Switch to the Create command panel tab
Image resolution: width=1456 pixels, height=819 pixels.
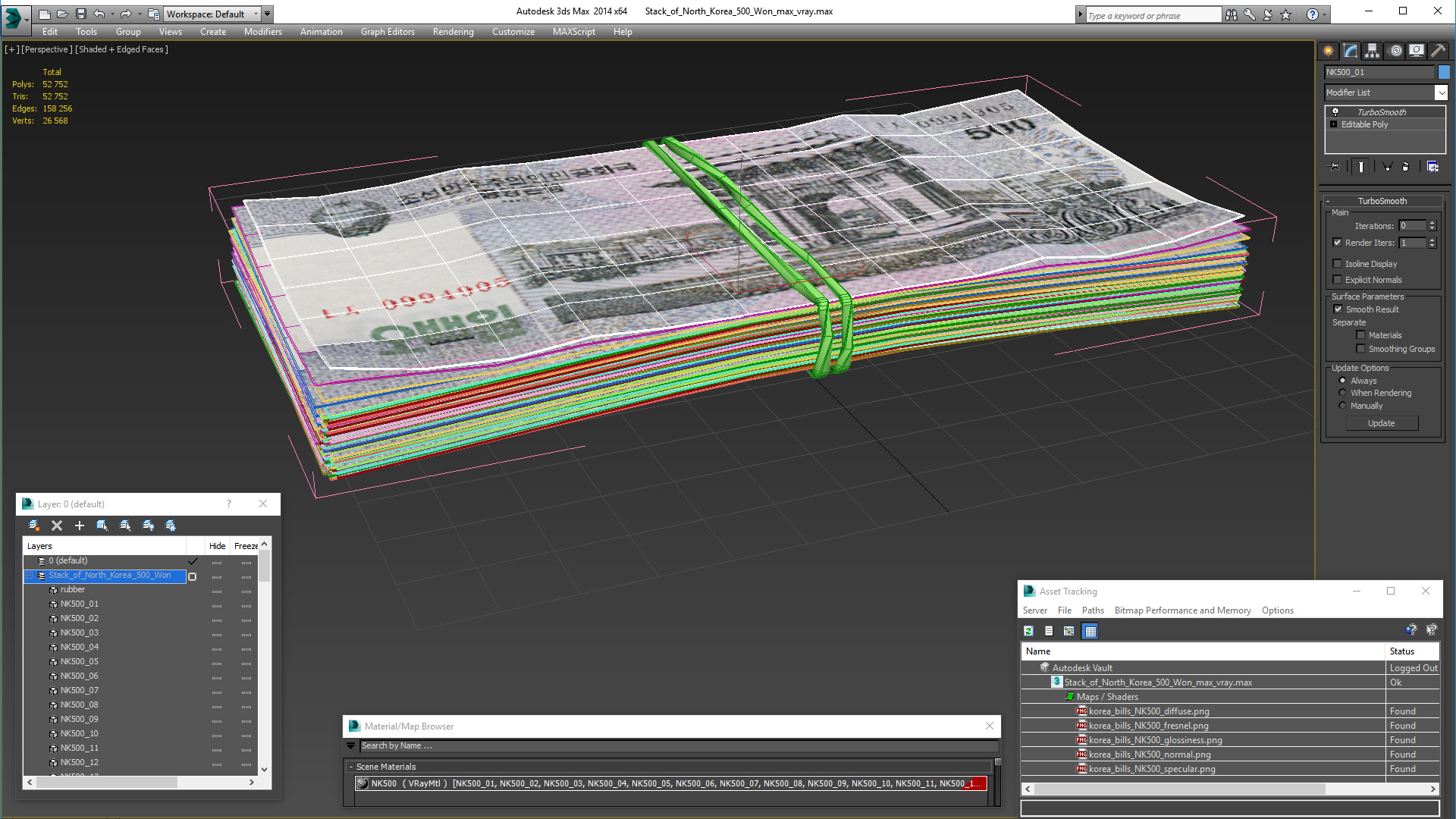(1329, 51)
